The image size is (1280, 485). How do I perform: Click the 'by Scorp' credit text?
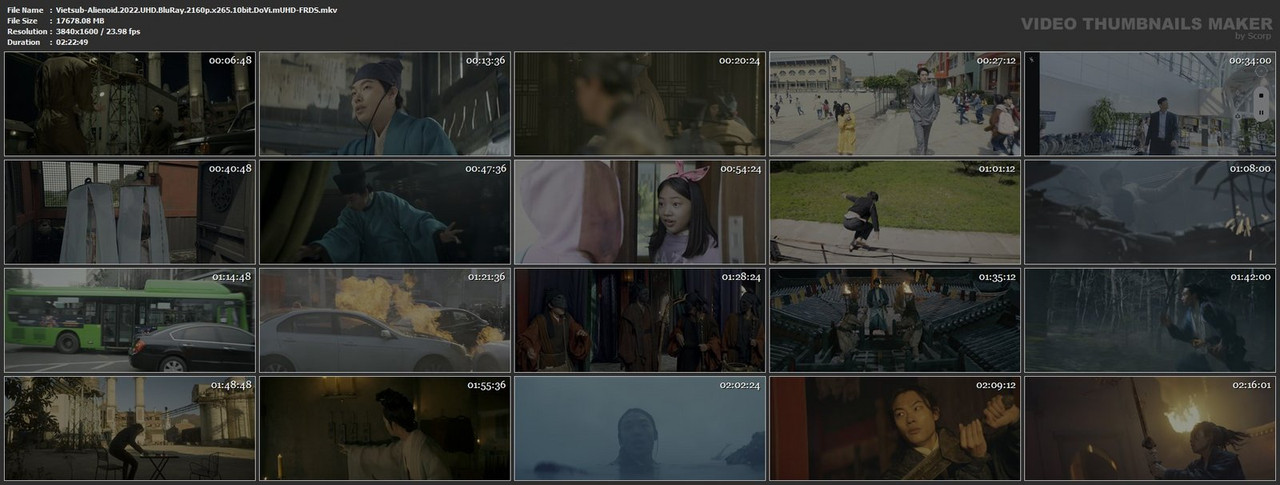coord(1253,36)
